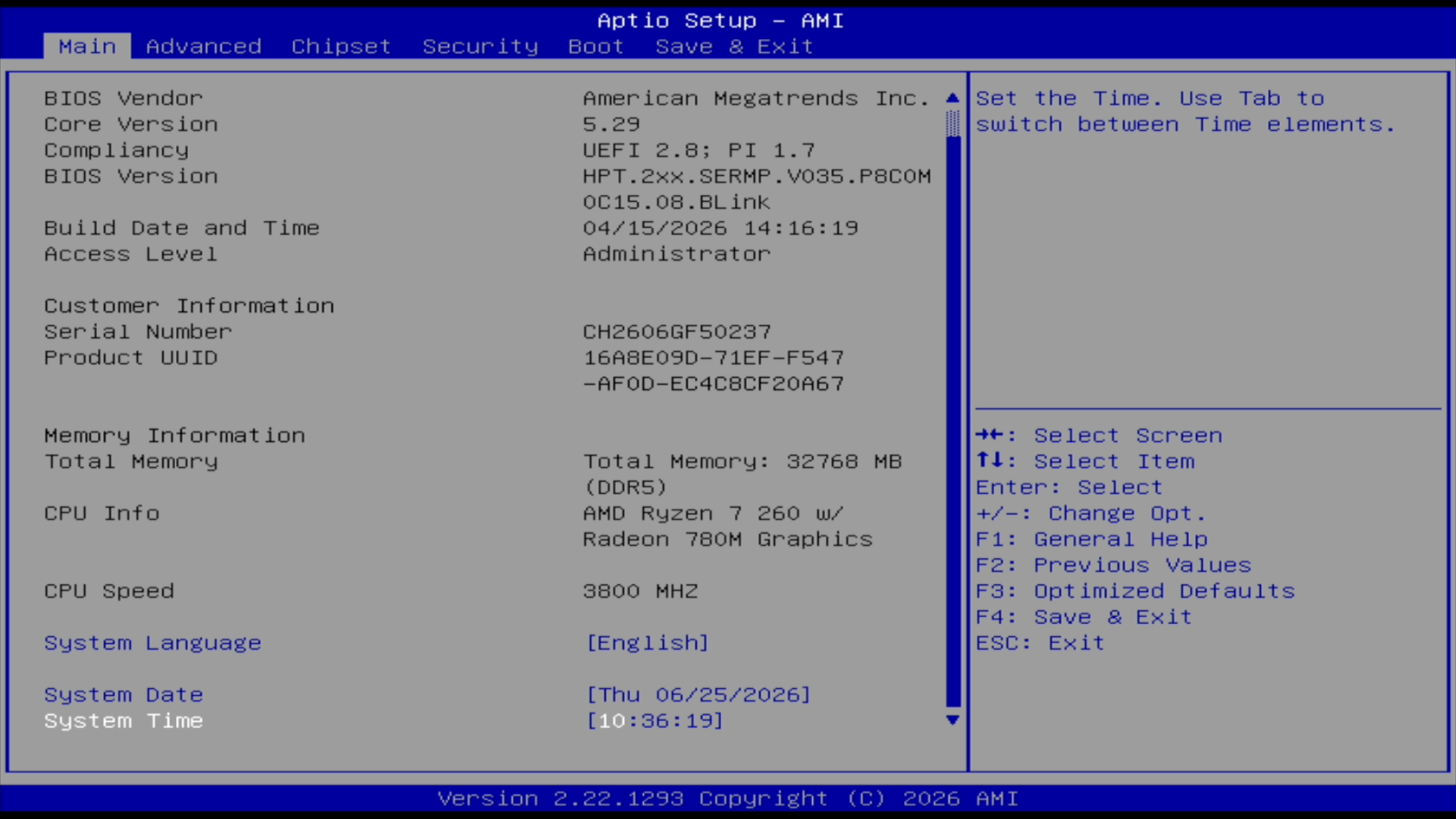Click the 04/15/2026 14:16:19 build value
Screen dimensions: 1456x819
pos(720,228)
